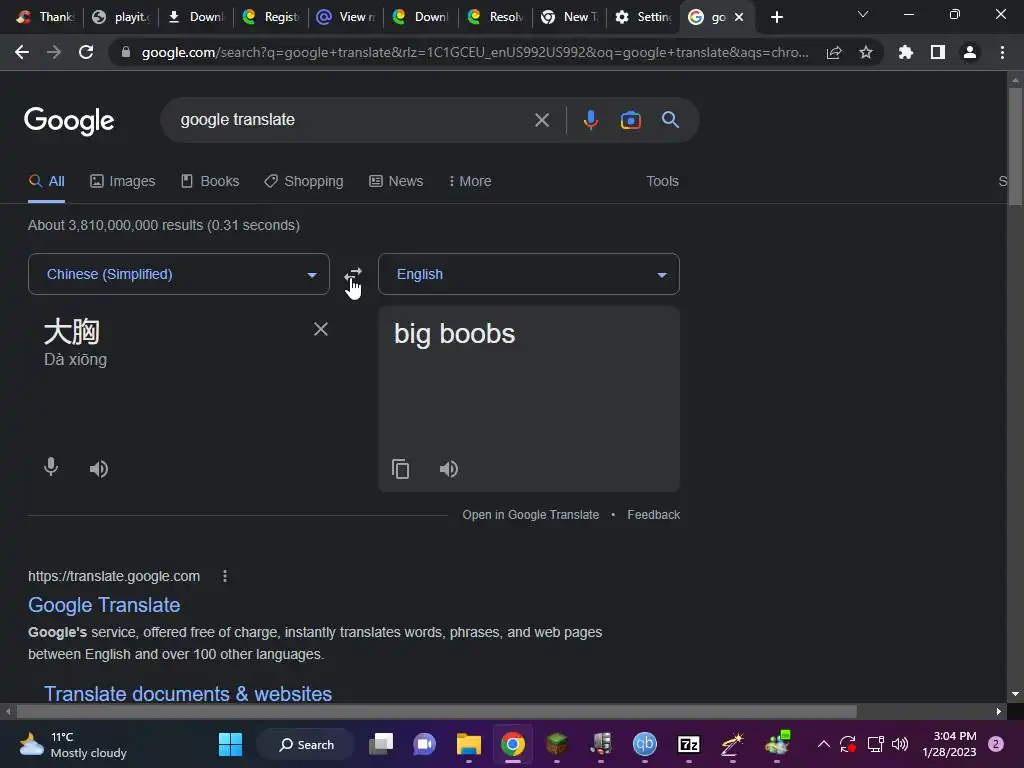Switch to the Settings browser tab

pos(643,18)
